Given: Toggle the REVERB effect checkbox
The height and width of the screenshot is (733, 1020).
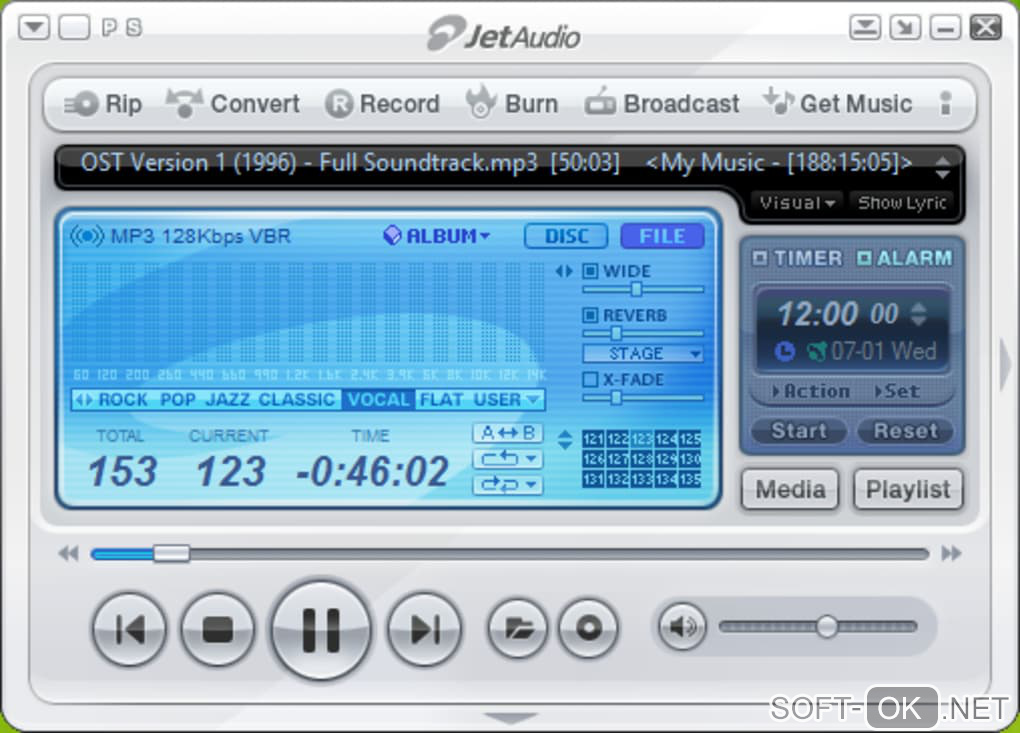Looking at the screenshot, I should point(590,315).
